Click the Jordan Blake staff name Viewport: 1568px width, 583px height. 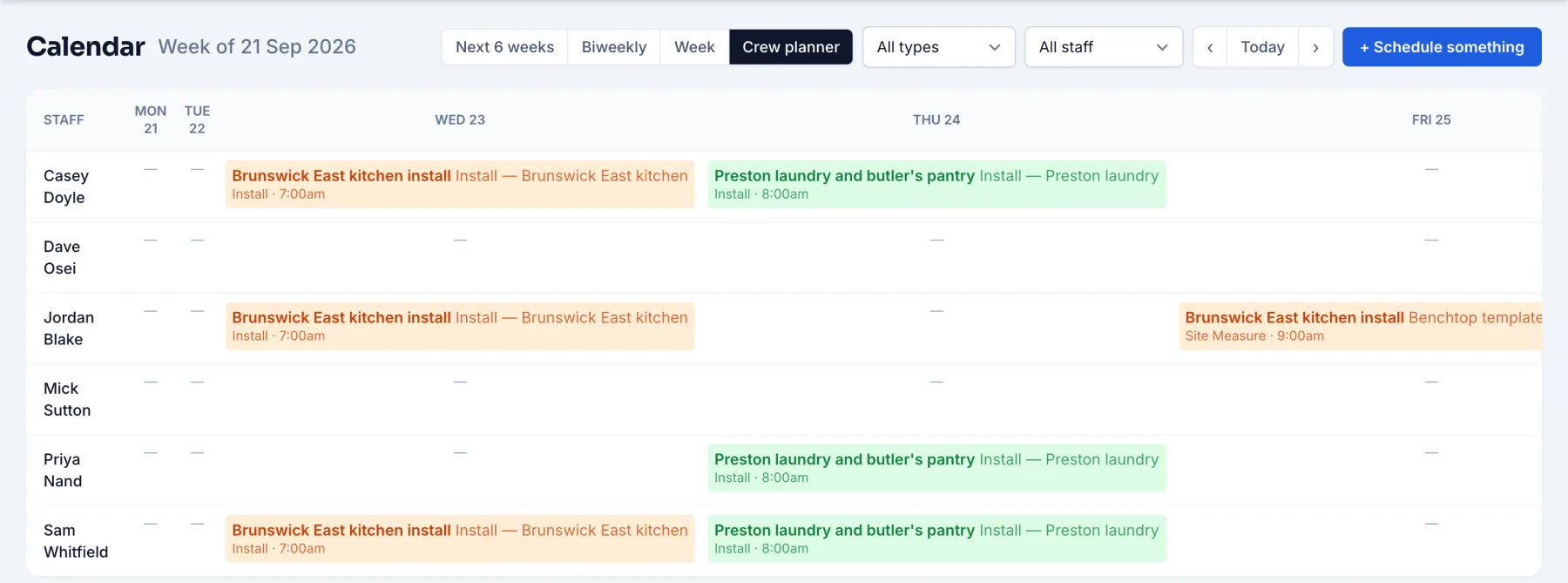(69, 329)
